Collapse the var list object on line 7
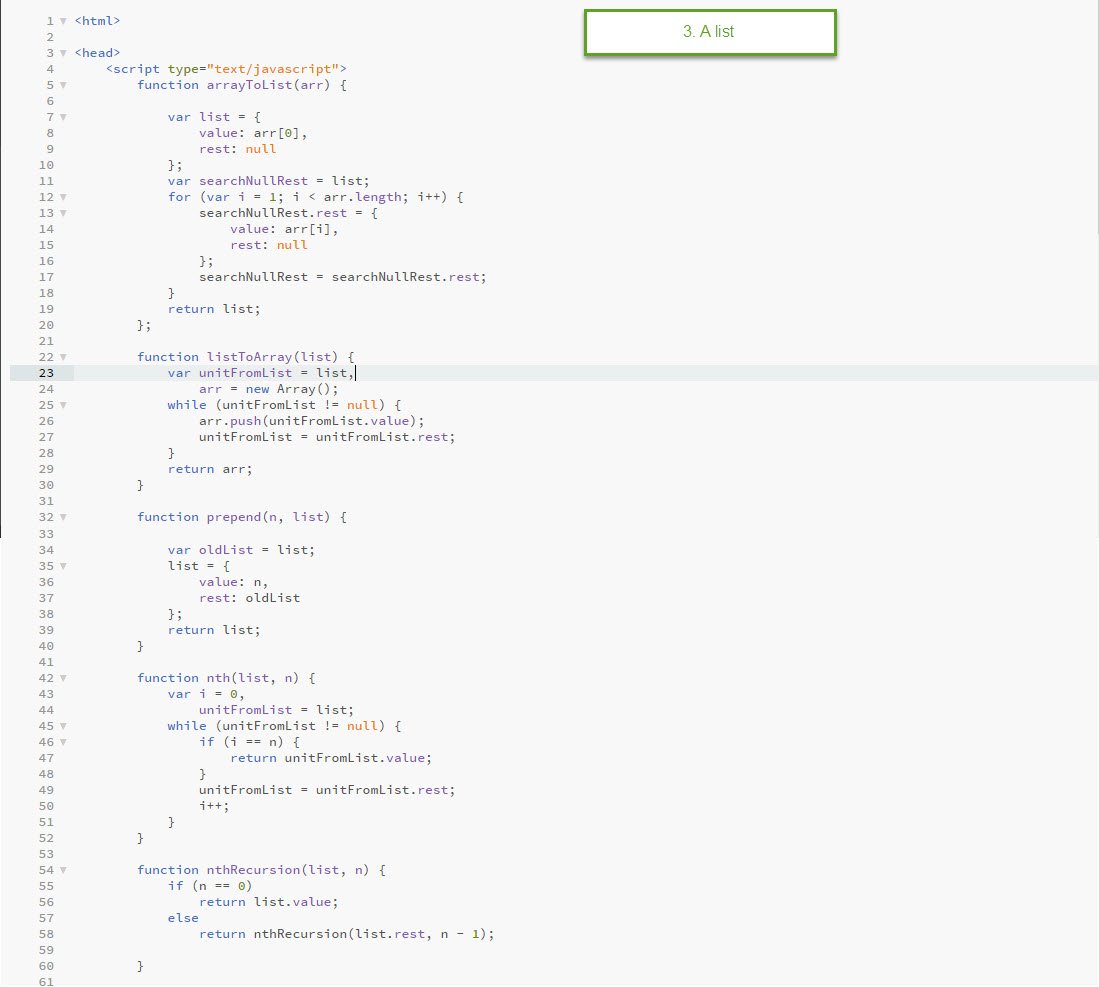 pyautogui.click(x=63, y=117)
